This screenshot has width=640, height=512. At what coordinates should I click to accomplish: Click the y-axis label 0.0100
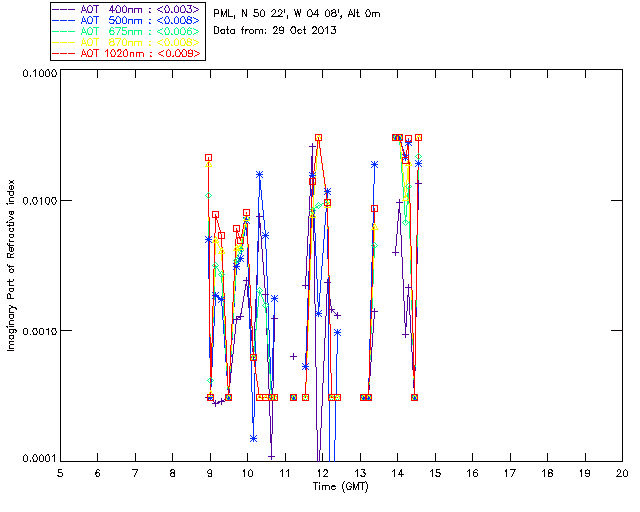(39, 201)
